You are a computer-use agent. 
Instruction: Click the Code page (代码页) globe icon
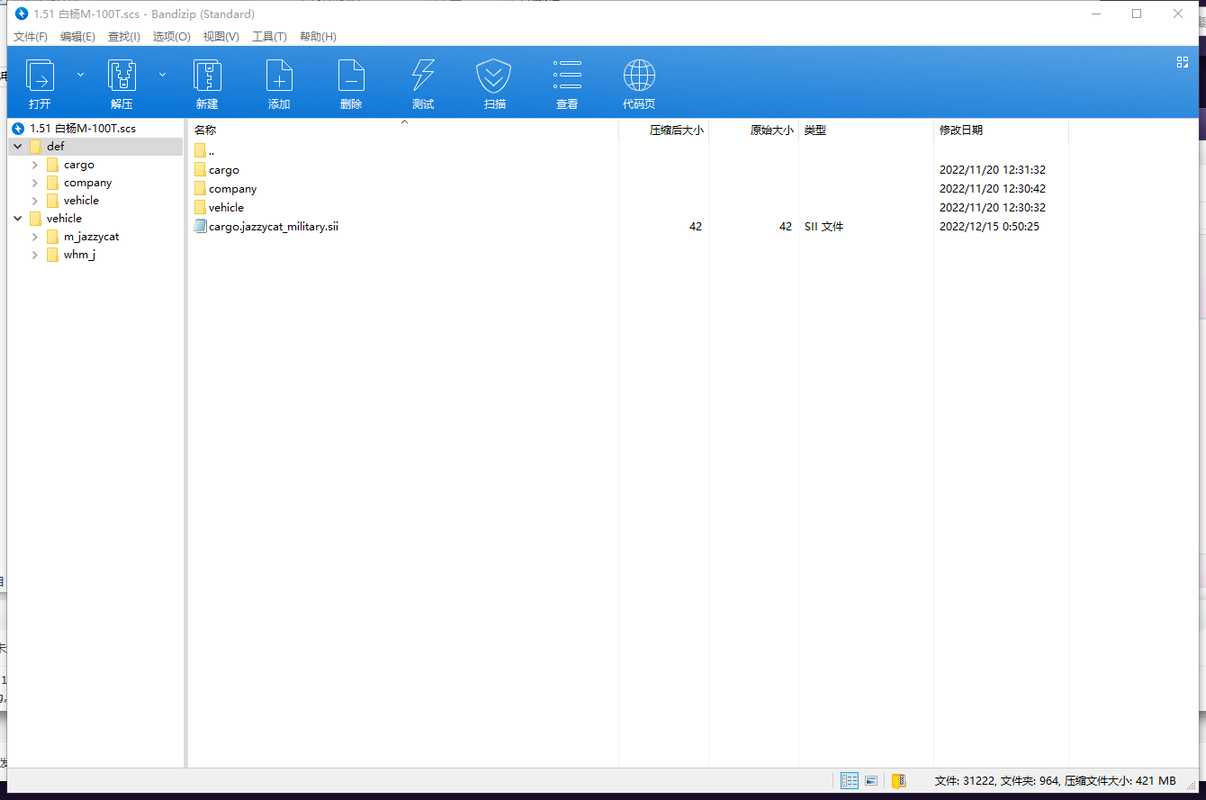(x=639, y=76)
